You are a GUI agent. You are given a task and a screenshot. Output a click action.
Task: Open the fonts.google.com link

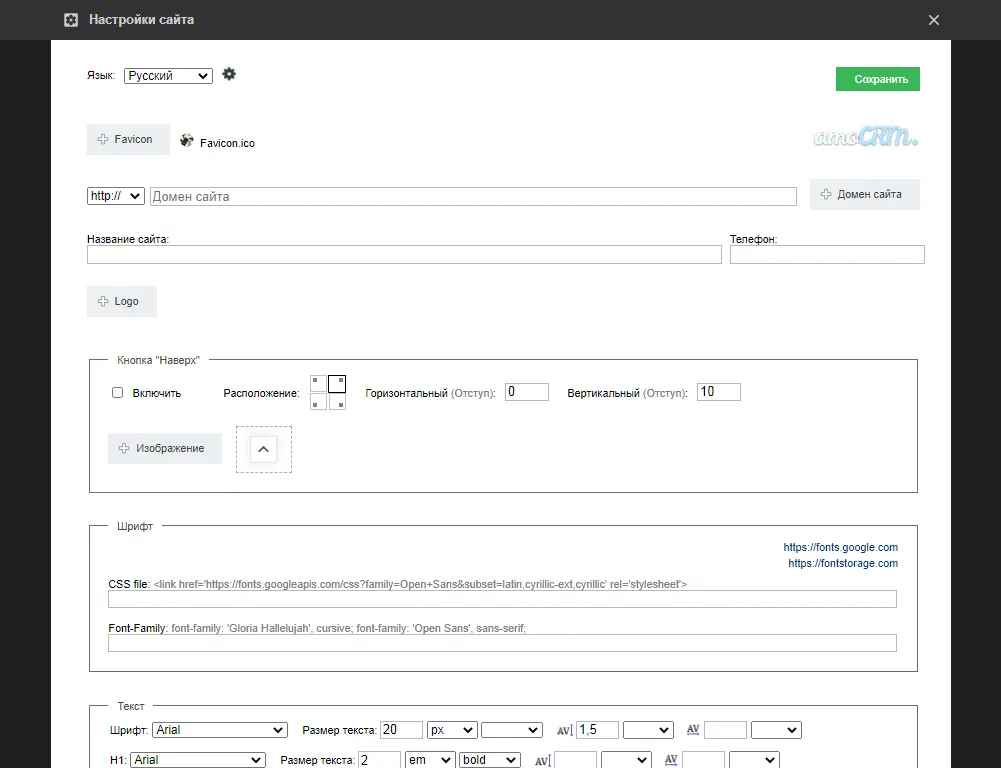[840, 547]
